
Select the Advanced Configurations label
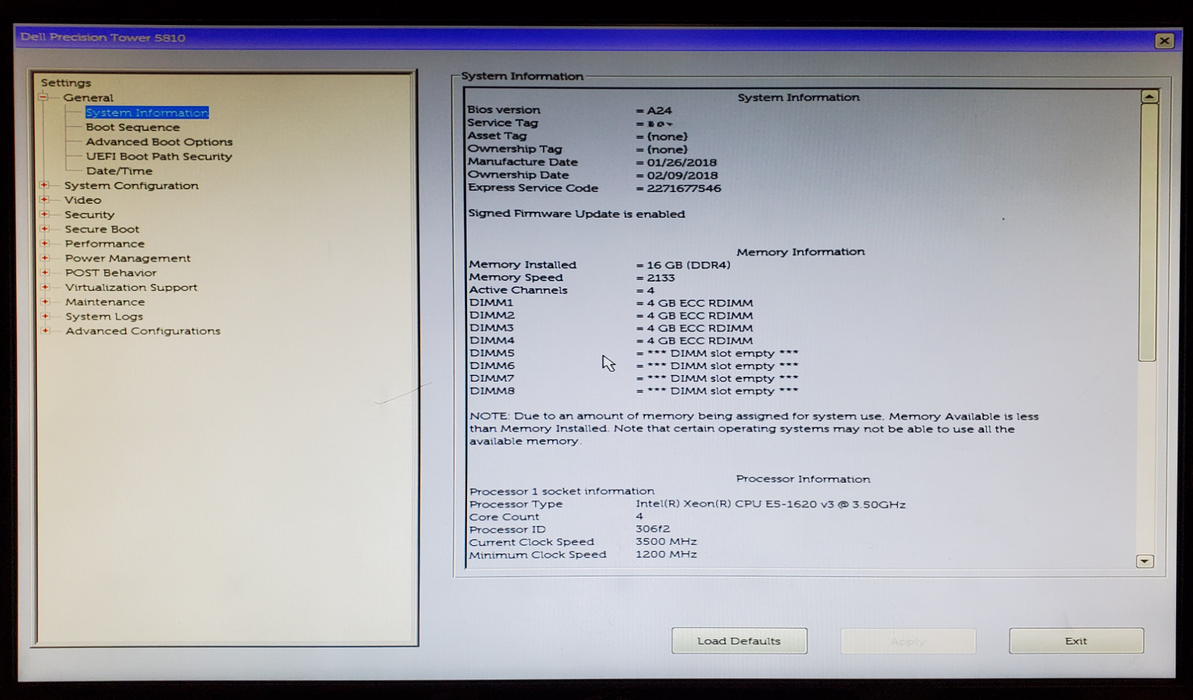(142, 331)
